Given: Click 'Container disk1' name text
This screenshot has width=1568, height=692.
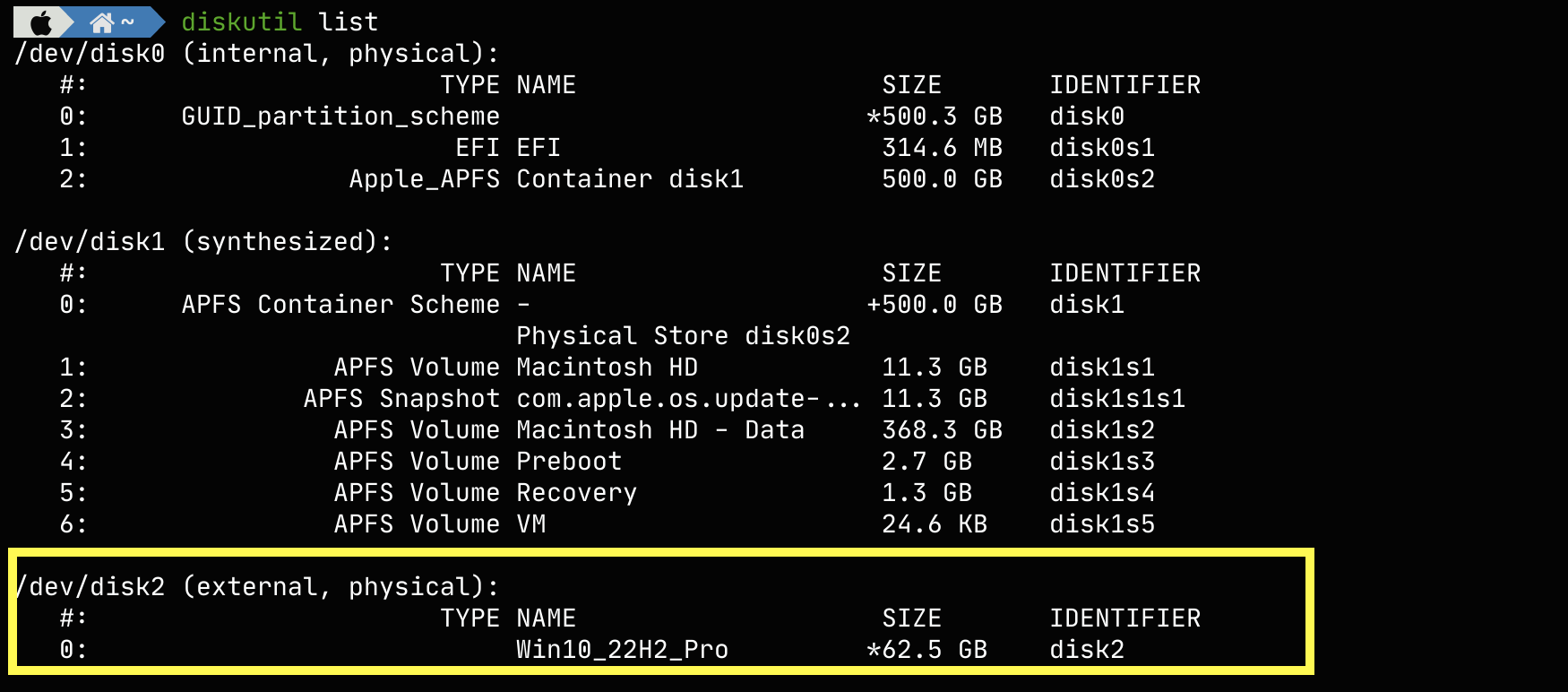Looking at the screenshot, I should 630,179.
